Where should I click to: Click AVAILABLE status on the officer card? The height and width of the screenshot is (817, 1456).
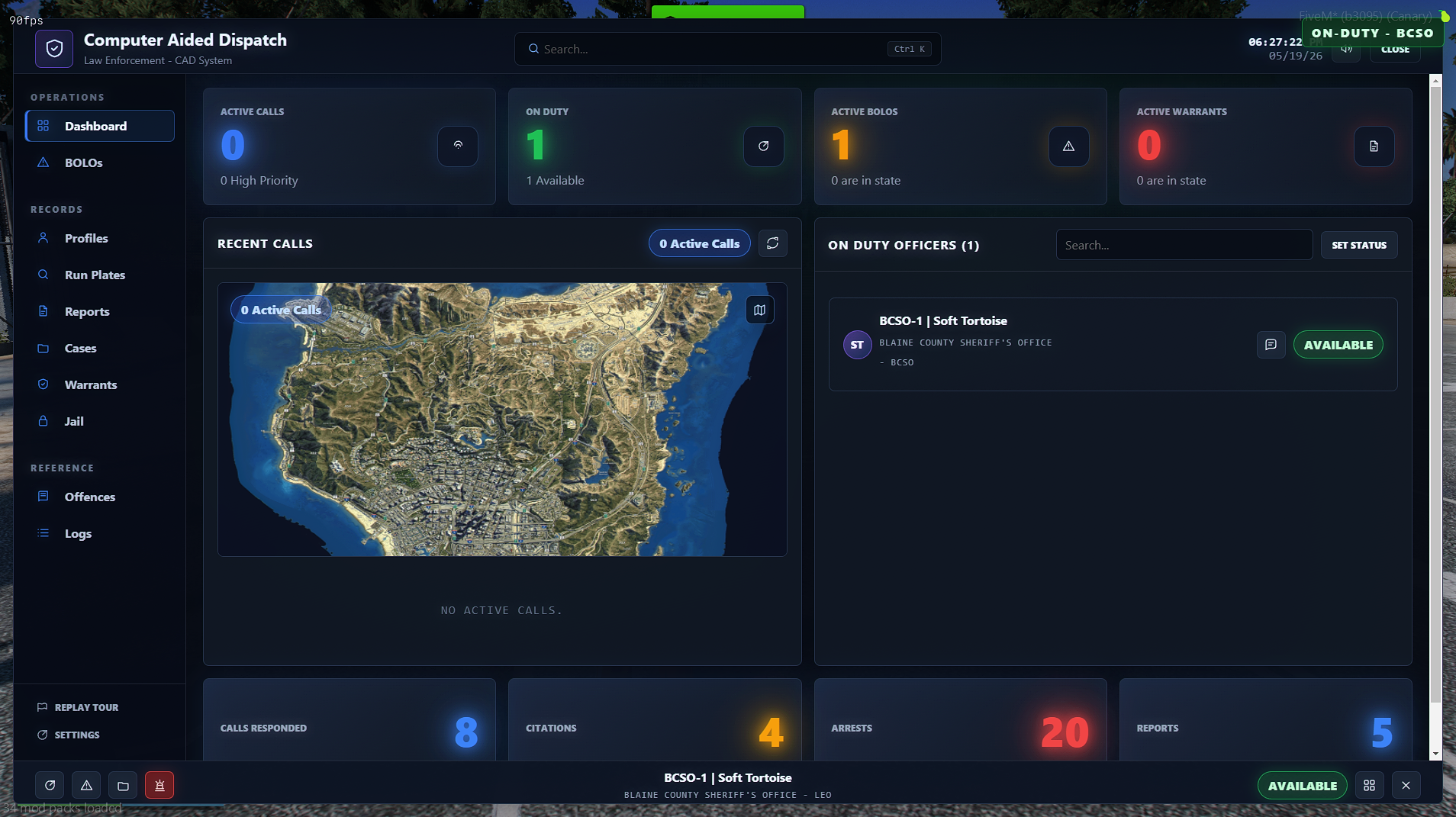(1338, 345)
